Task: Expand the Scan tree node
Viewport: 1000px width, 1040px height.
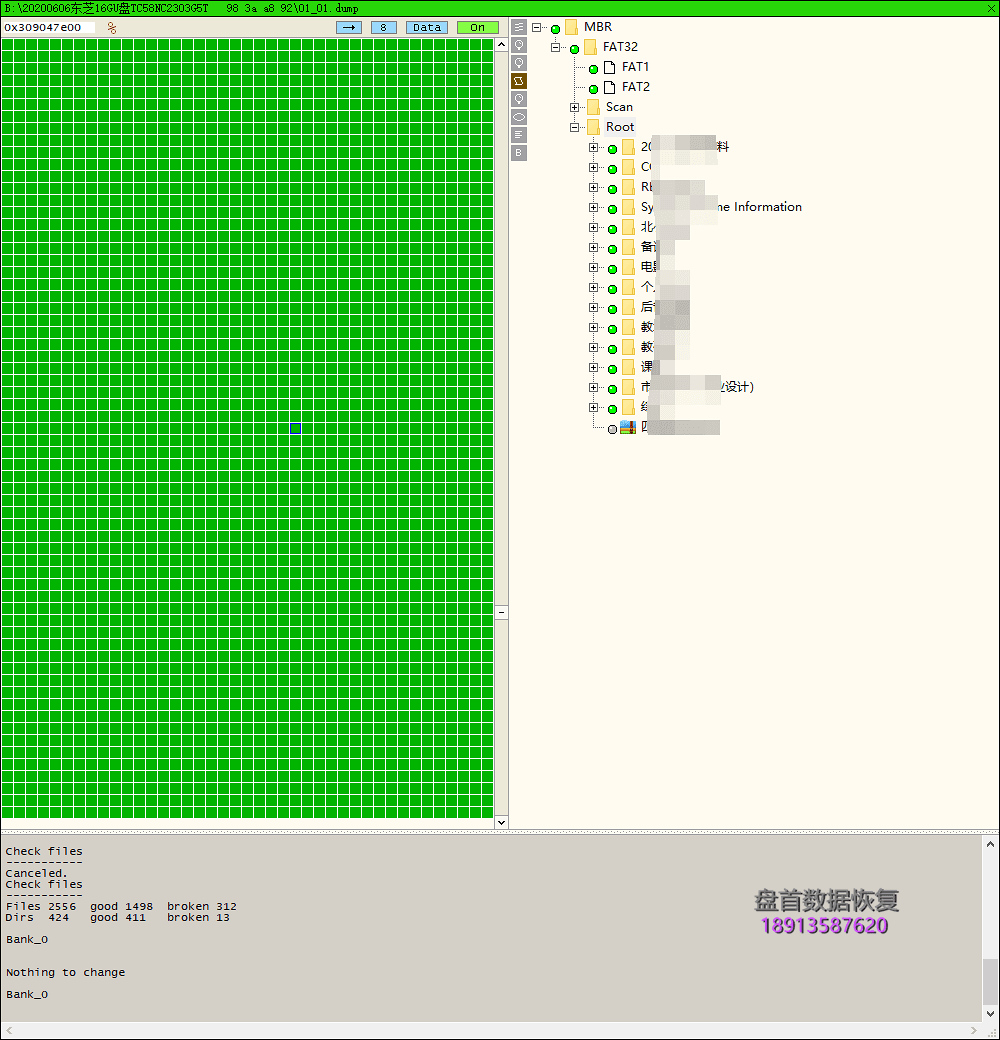Action: [x=574, y=107]
